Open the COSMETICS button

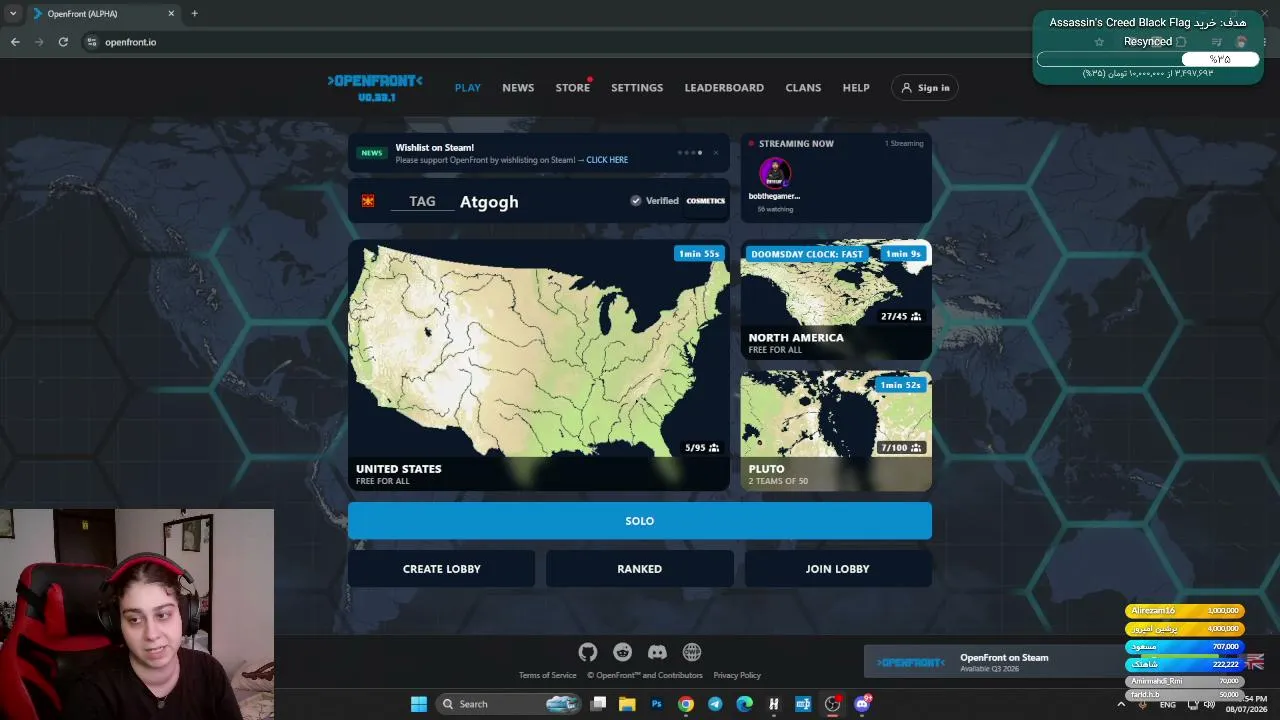coord(706,201)
